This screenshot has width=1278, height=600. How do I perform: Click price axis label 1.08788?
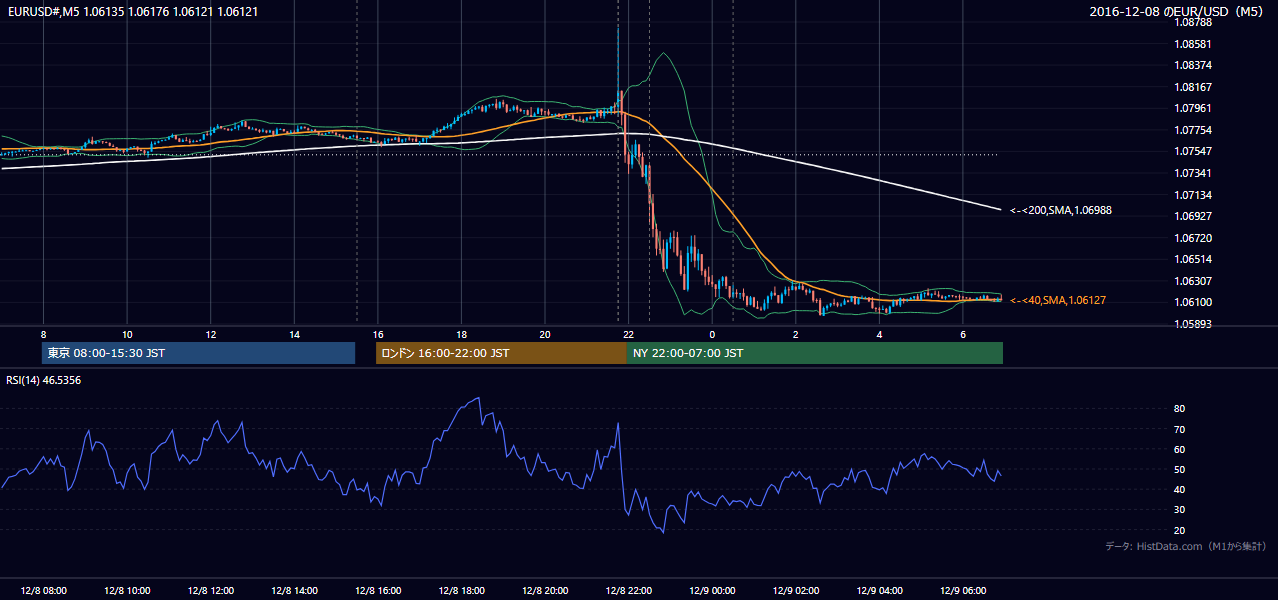(1194, 22)
